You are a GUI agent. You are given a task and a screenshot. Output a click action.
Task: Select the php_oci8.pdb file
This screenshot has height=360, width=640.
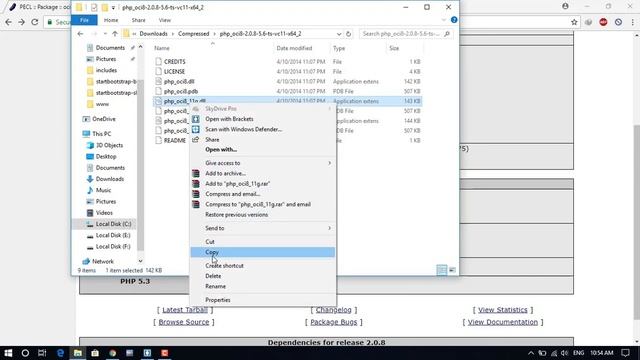coord(181,91)
